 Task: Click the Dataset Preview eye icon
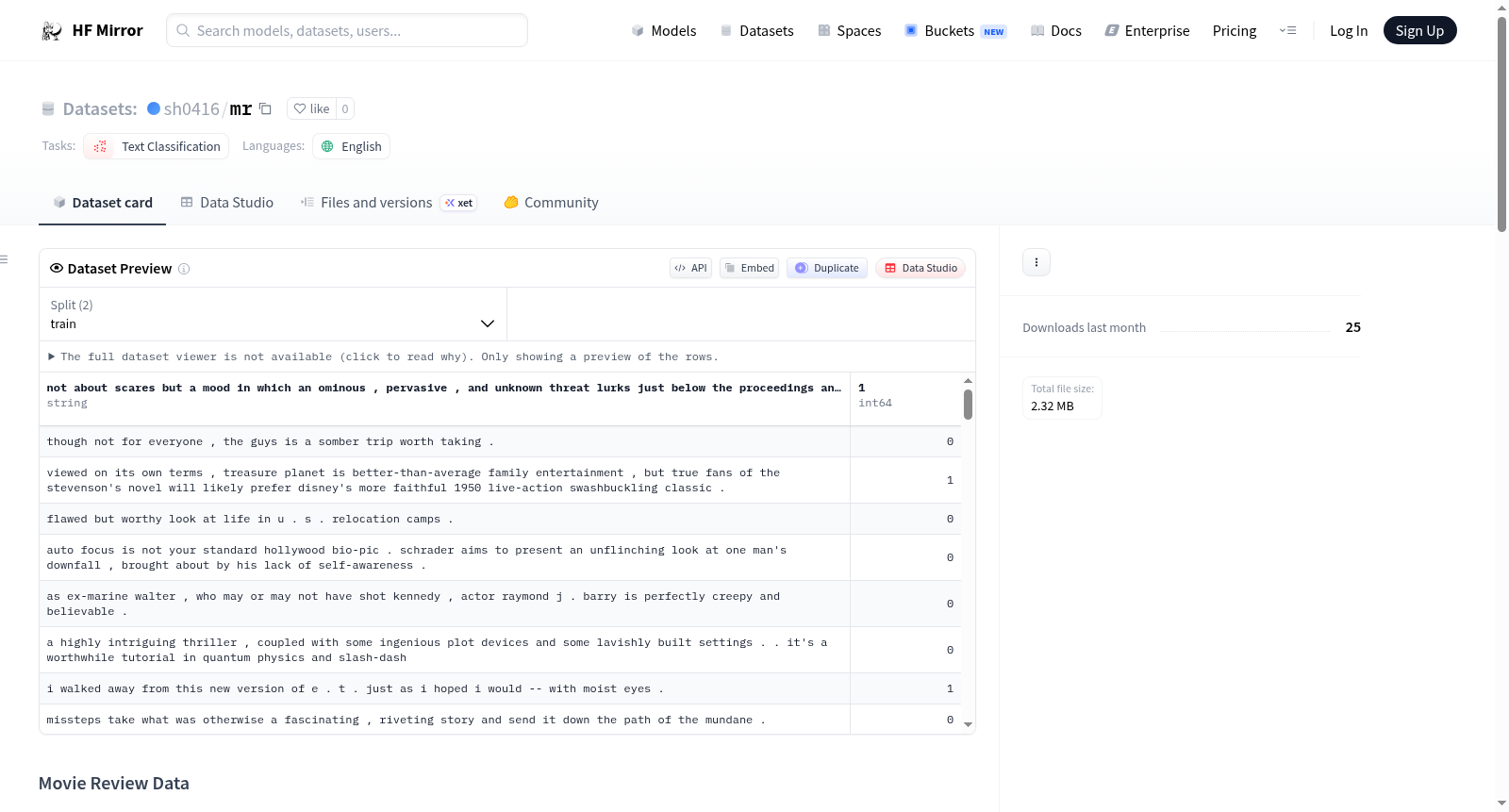57,268
